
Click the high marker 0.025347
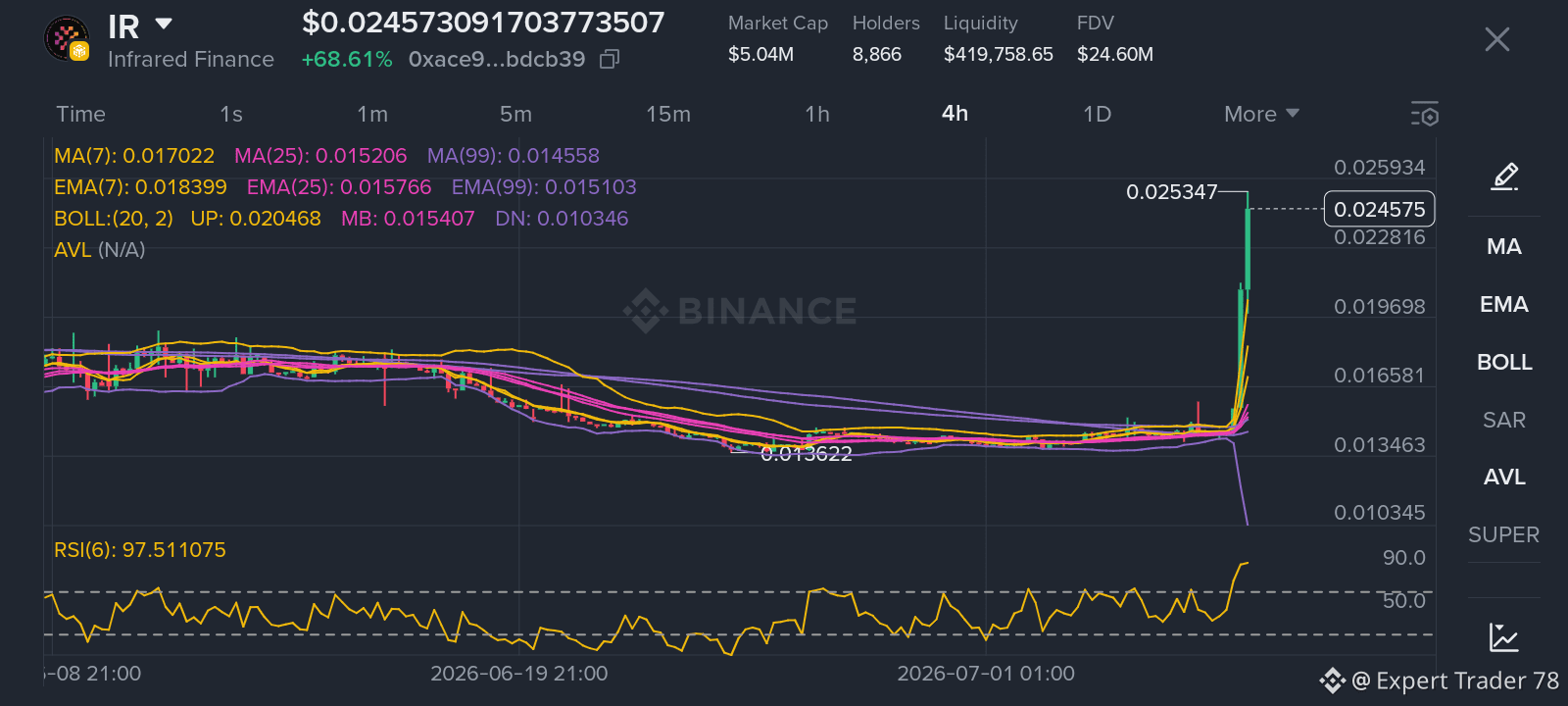(1171, 192)
